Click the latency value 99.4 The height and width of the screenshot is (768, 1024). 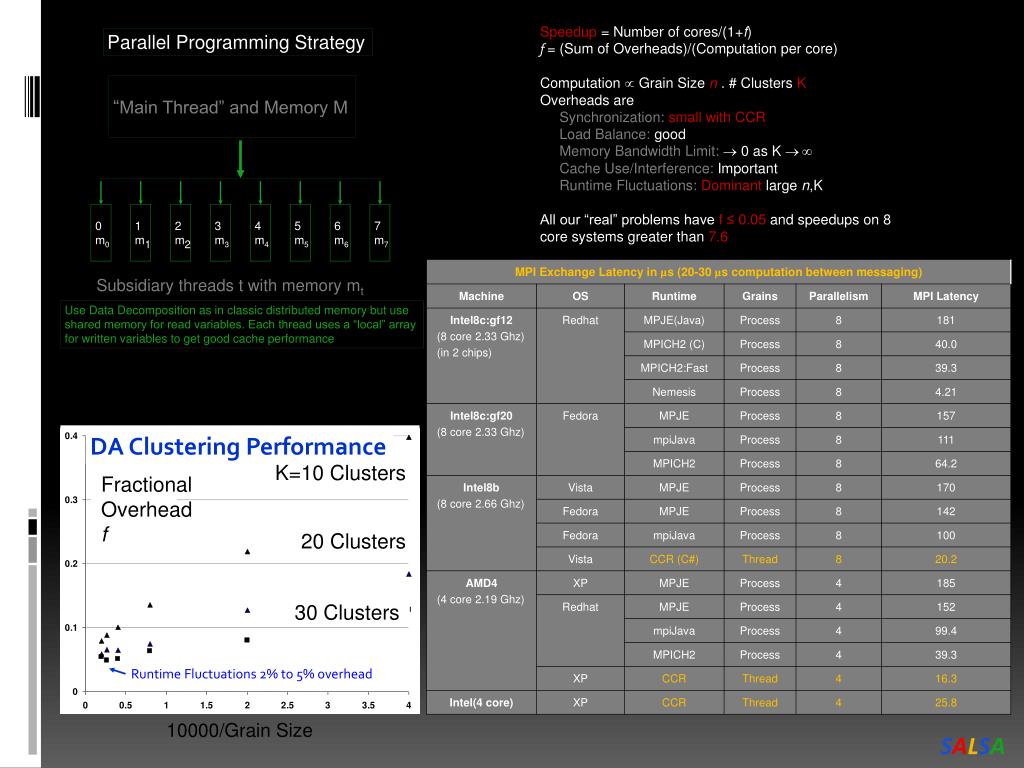(x=946, y=632)
